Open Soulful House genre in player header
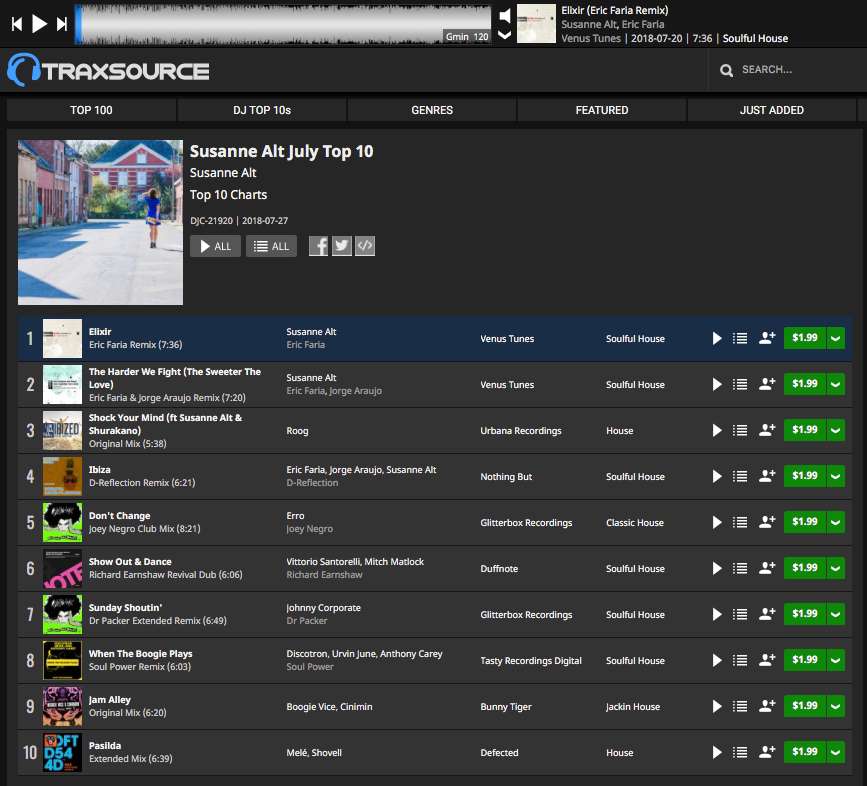The height and width of the screenshot is (786, 867). coord(755,38)
